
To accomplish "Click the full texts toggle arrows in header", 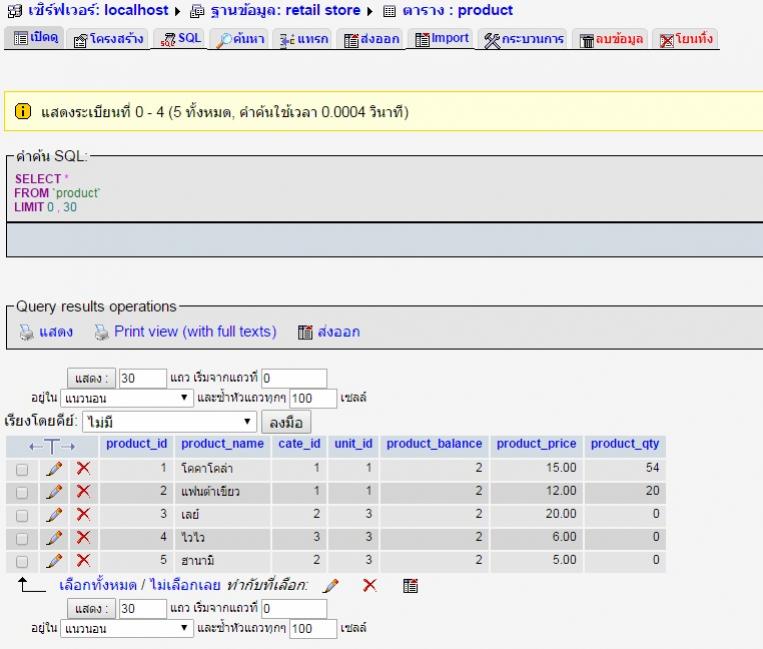I will point(52,445).
